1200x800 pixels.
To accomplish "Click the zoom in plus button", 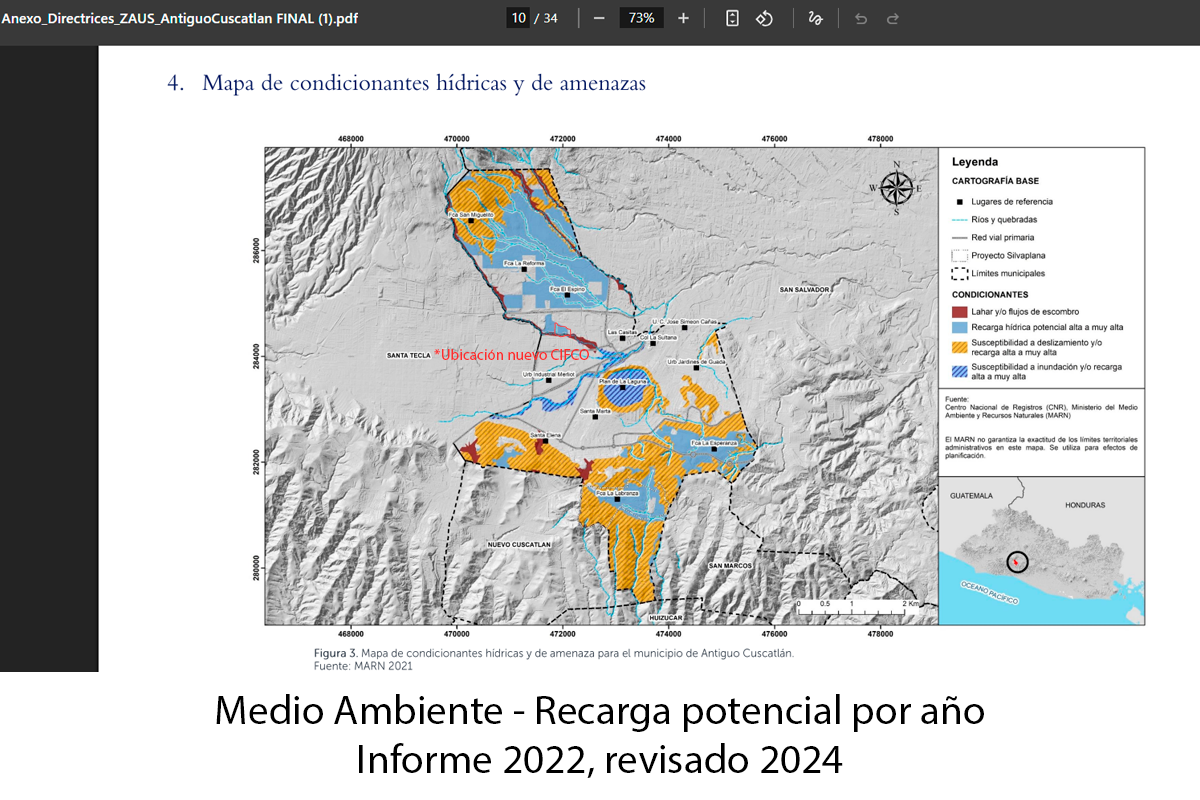I will point(683,18).
